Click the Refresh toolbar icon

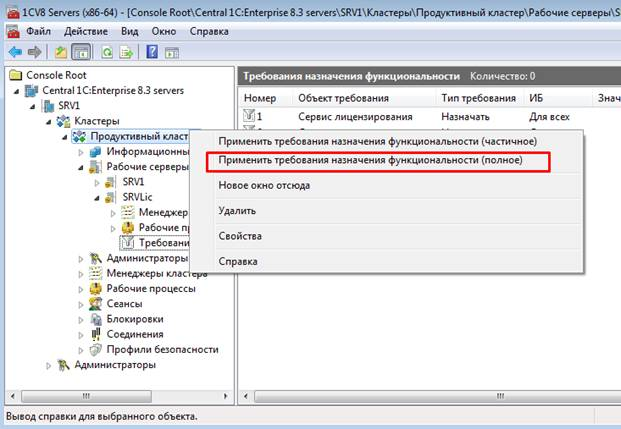(106, 51)
